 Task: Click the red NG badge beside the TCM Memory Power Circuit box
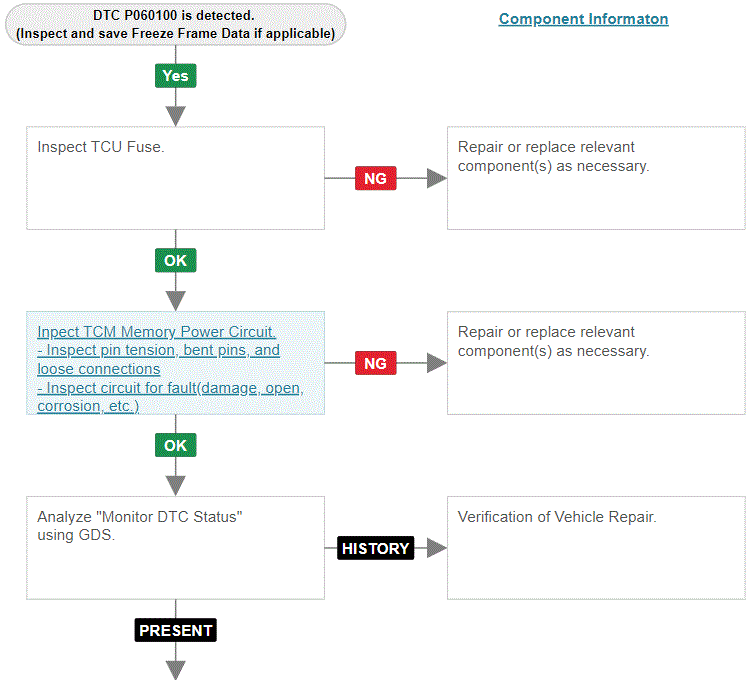coord(375,363)
